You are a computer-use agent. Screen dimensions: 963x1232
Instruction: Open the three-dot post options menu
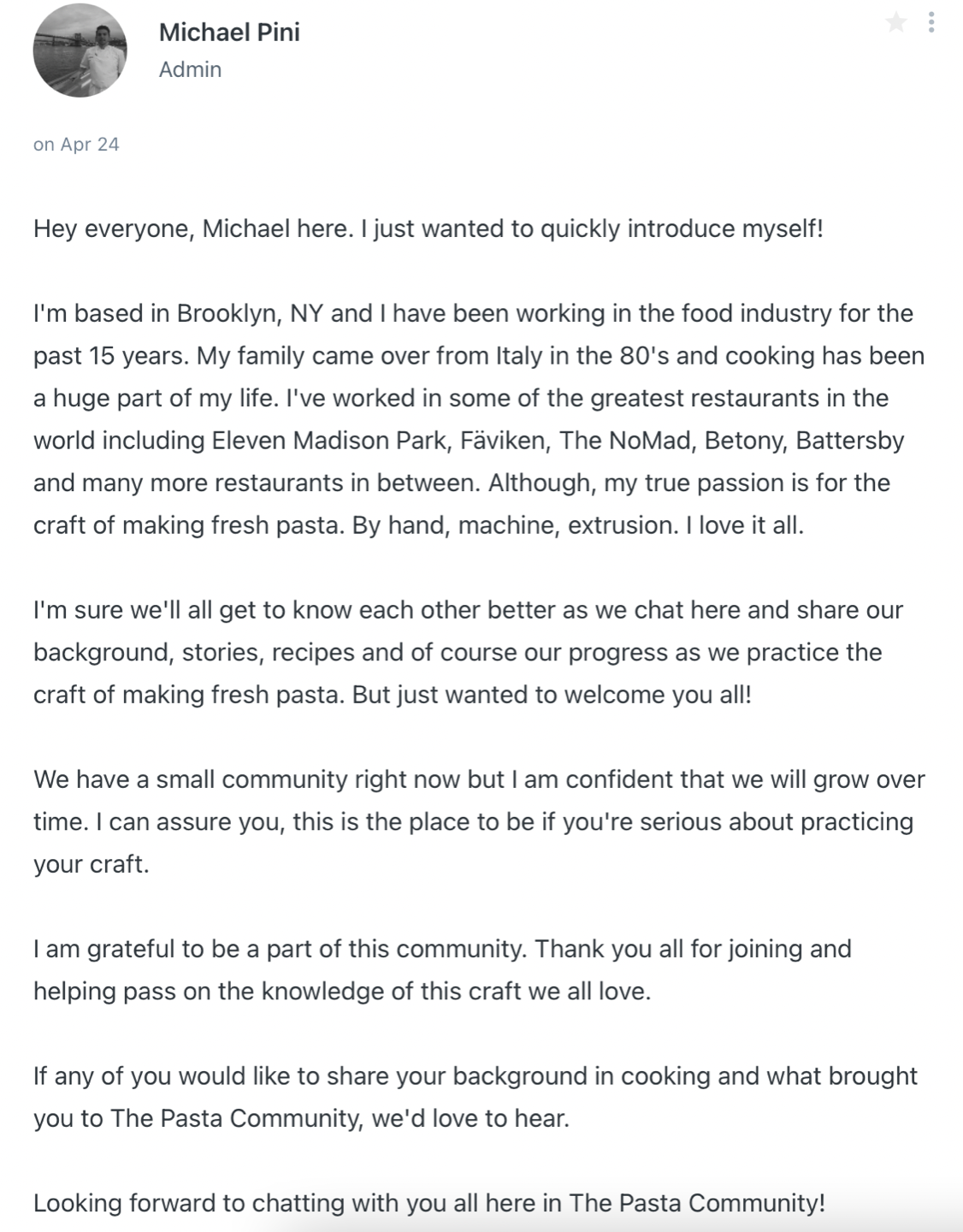(931, 22)
